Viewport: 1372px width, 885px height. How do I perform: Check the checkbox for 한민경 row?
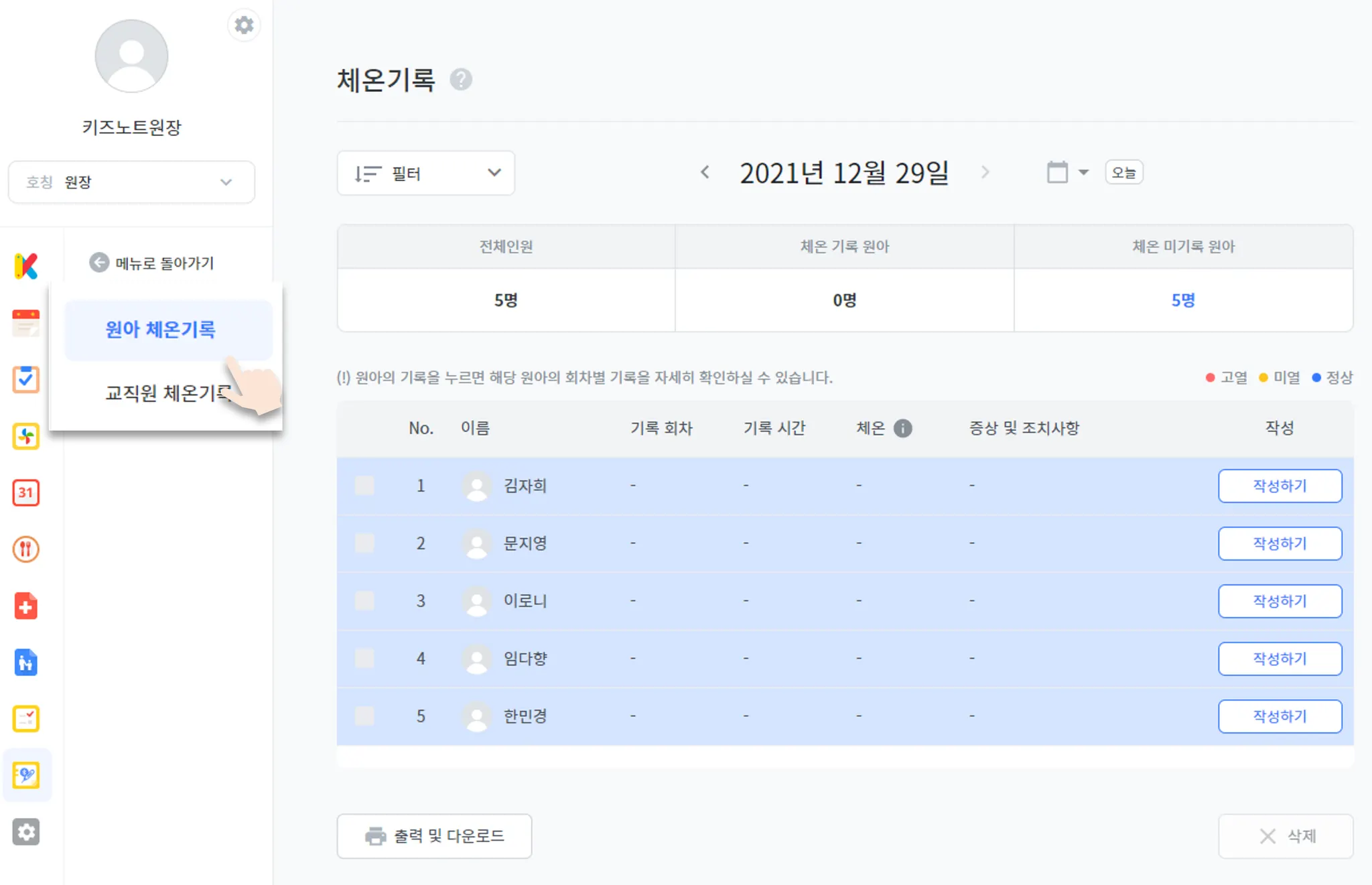[364, 716]
